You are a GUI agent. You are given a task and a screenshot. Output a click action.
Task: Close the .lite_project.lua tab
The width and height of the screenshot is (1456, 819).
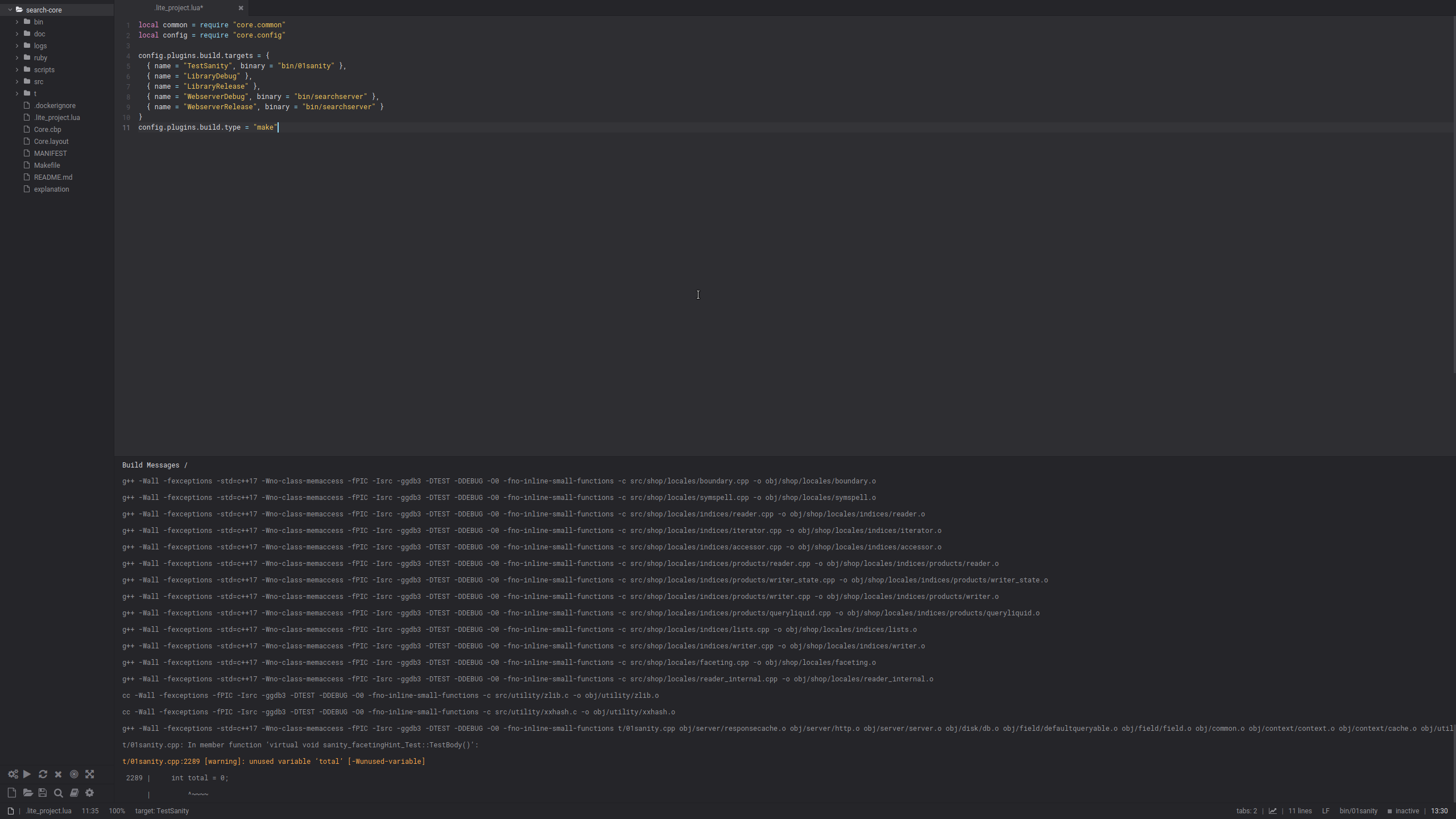[x=241, y=8]
